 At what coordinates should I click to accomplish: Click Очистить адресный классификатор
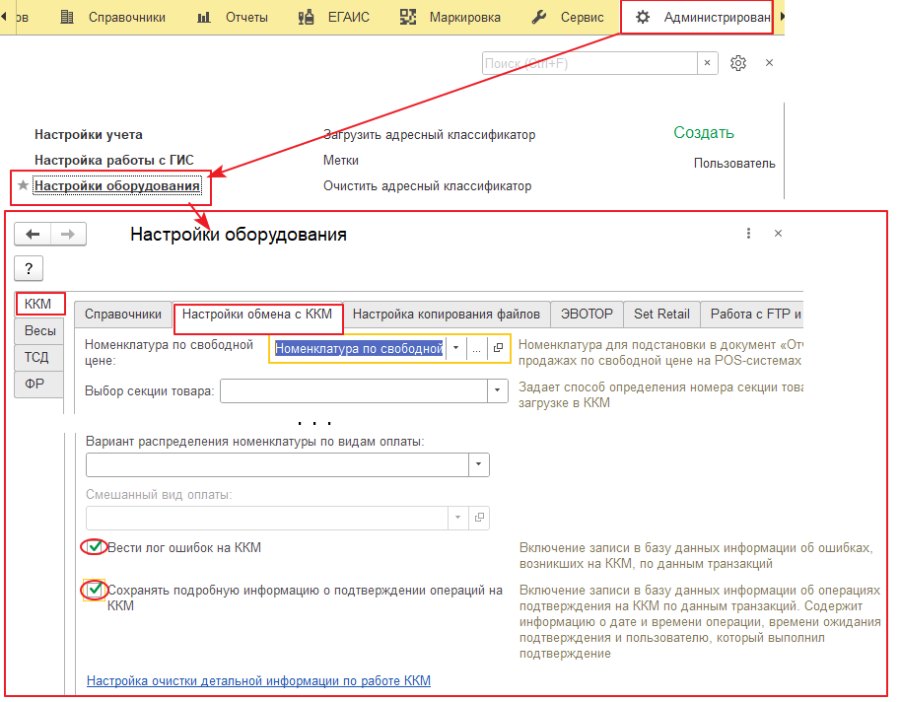(427, 186)
